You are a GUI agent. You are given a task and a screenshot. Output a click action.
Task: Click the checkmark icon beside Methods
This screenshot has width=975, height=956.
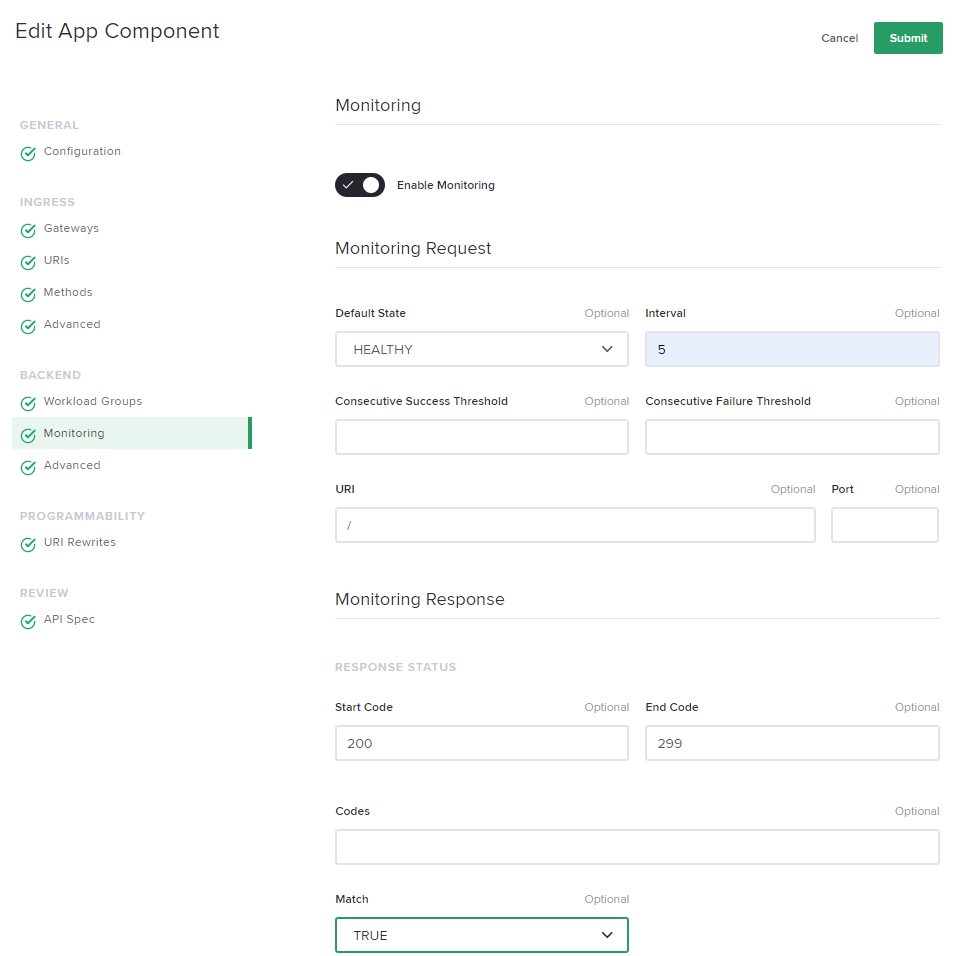click(x=28, y=295)
